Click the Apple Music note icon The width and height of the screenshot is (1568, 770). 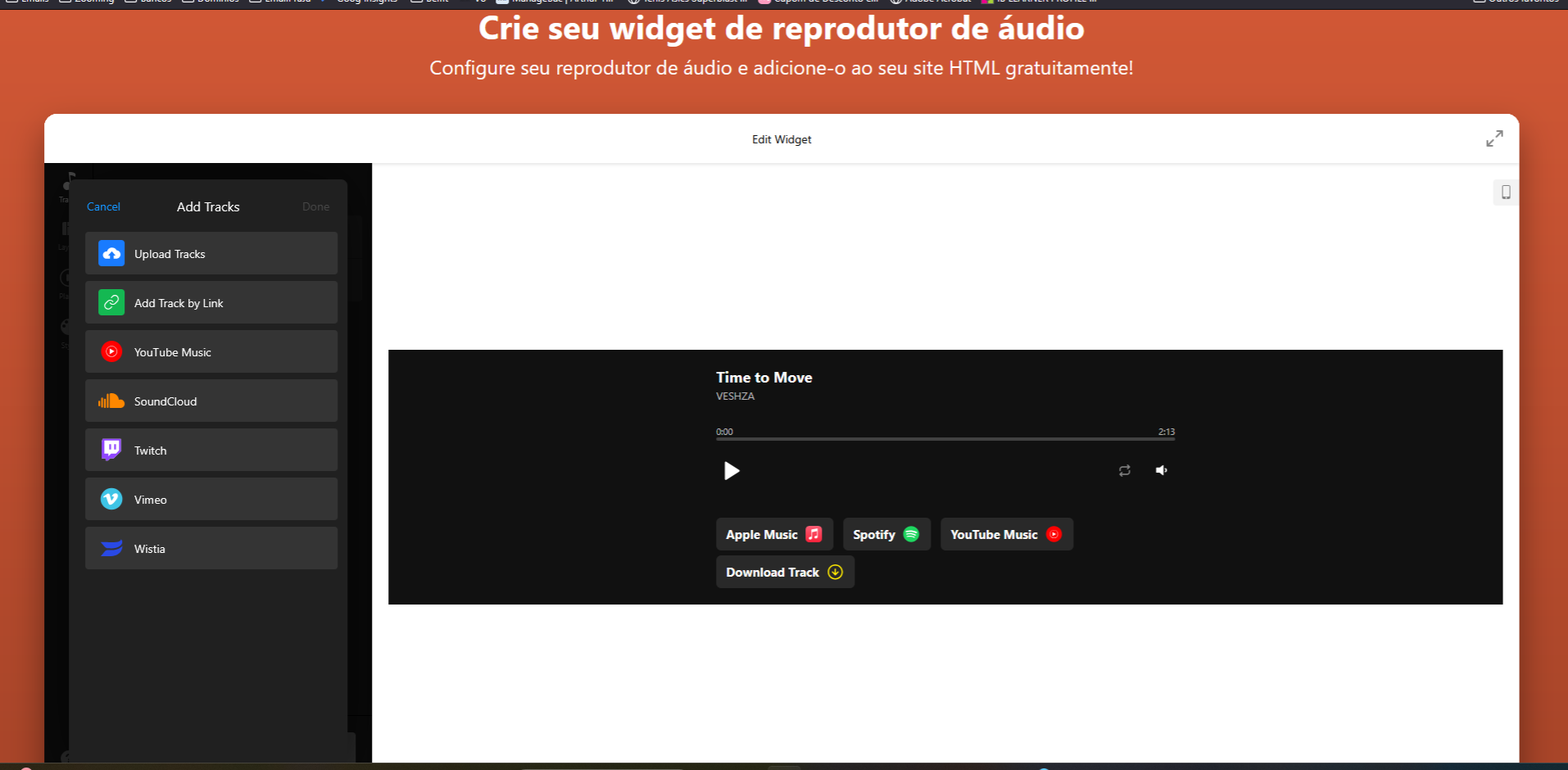pos(813,534)
